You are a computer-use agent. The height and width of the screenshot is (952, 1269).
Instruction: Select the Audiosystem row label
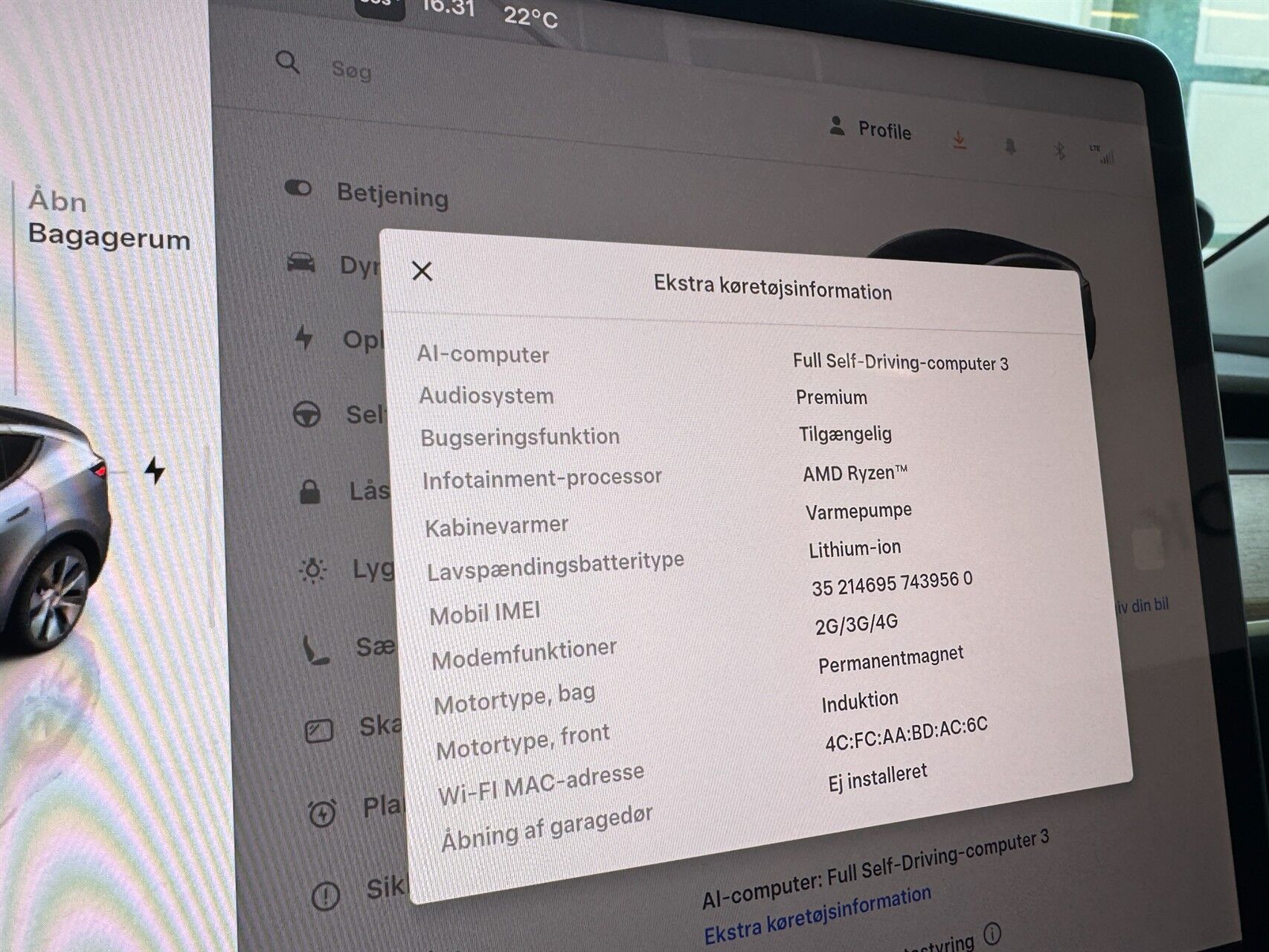click(x=486, y=396)
